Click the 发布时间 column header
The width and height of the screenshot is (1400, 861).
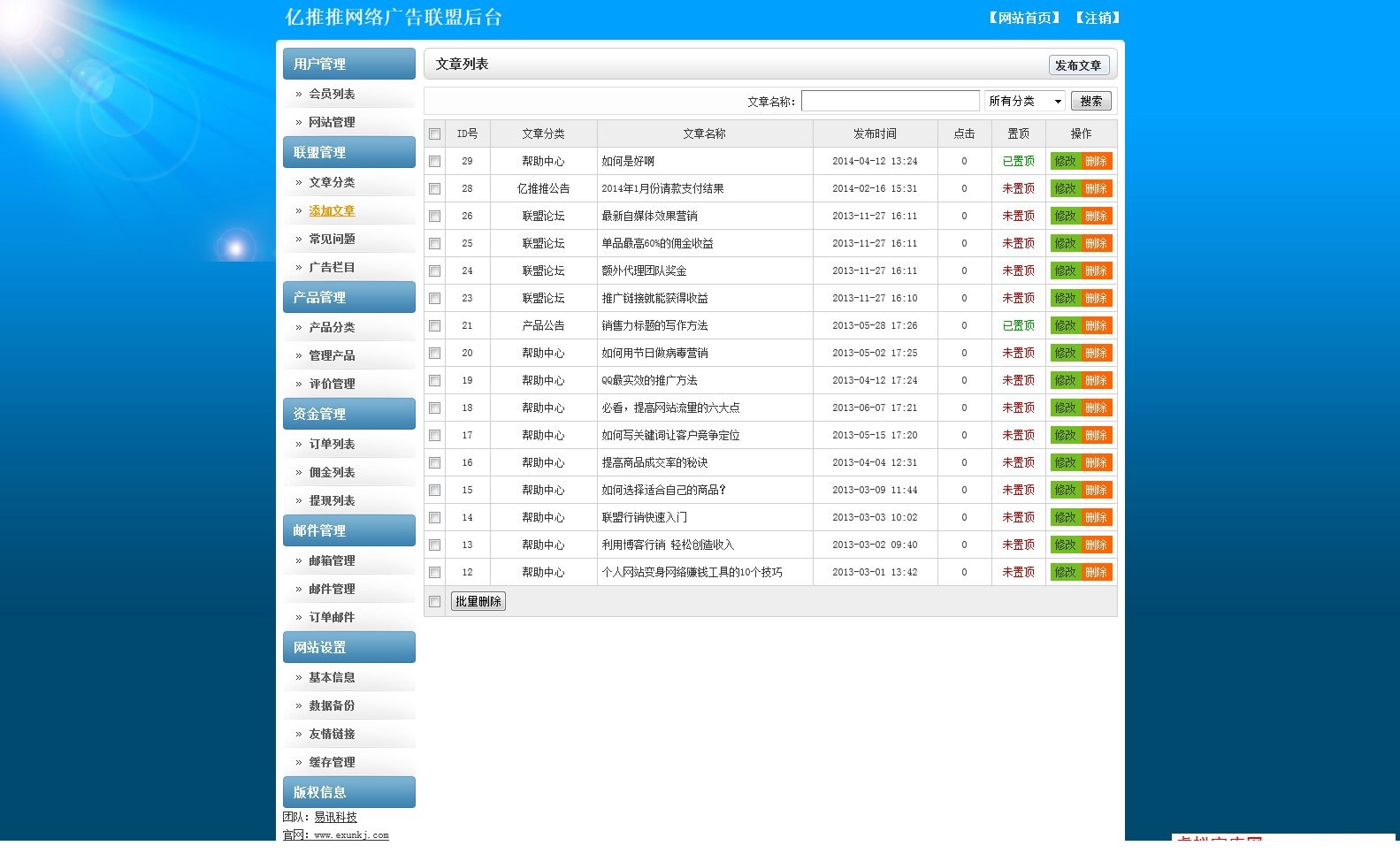pos(875,133)
